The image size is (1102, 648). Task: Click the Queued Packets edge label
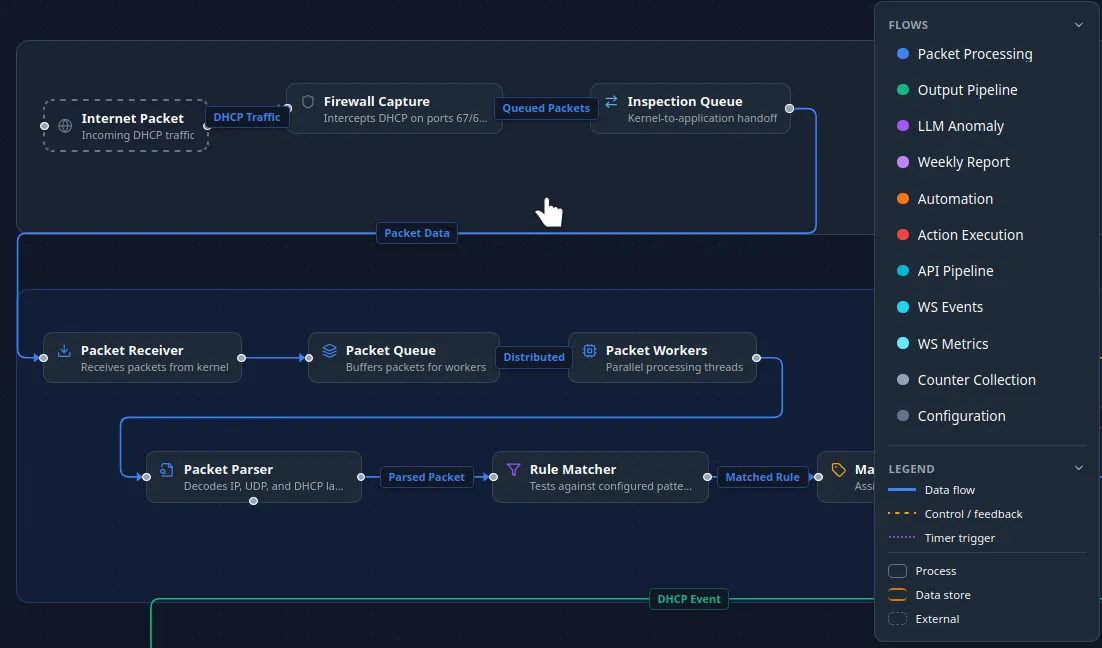(546, 108)
